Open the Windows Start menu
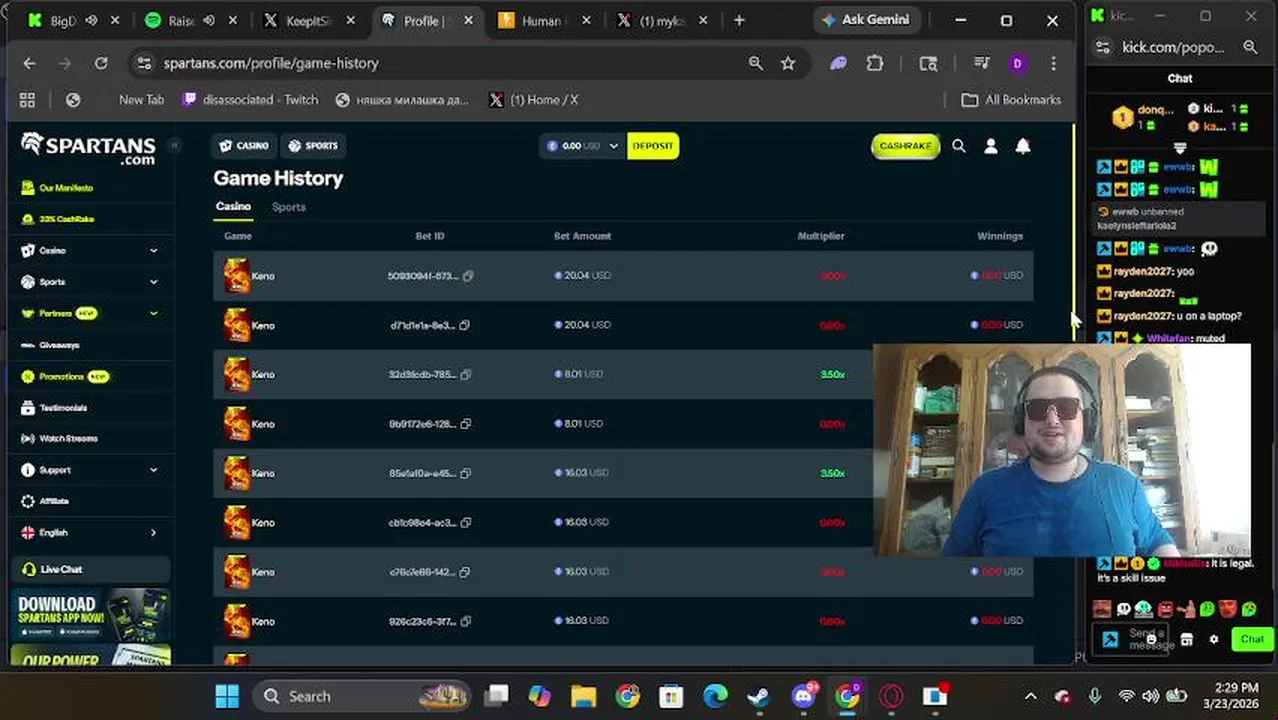 (x=227, y=696)
